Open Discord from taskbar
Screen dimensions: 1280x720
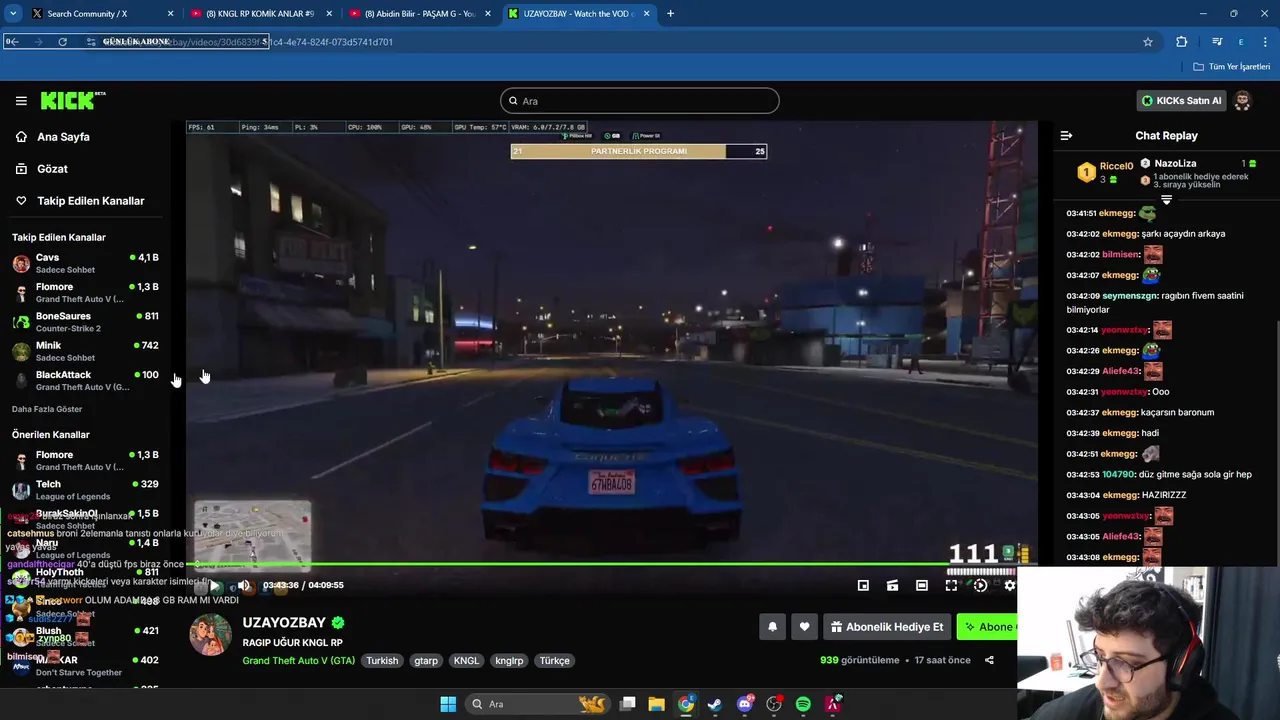(x=745, y=704)
